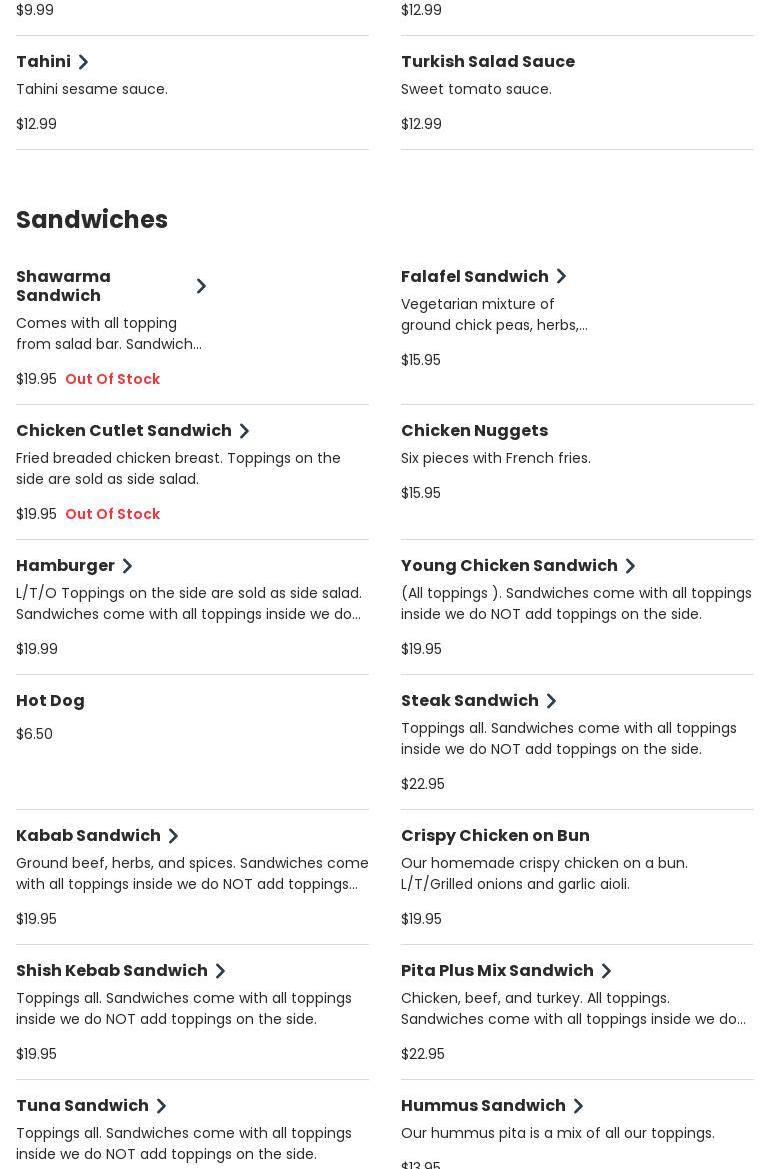Click the Tuna Sandwich arrow icon
This screenshot has height=1169, width=770.
(161, 1106)
